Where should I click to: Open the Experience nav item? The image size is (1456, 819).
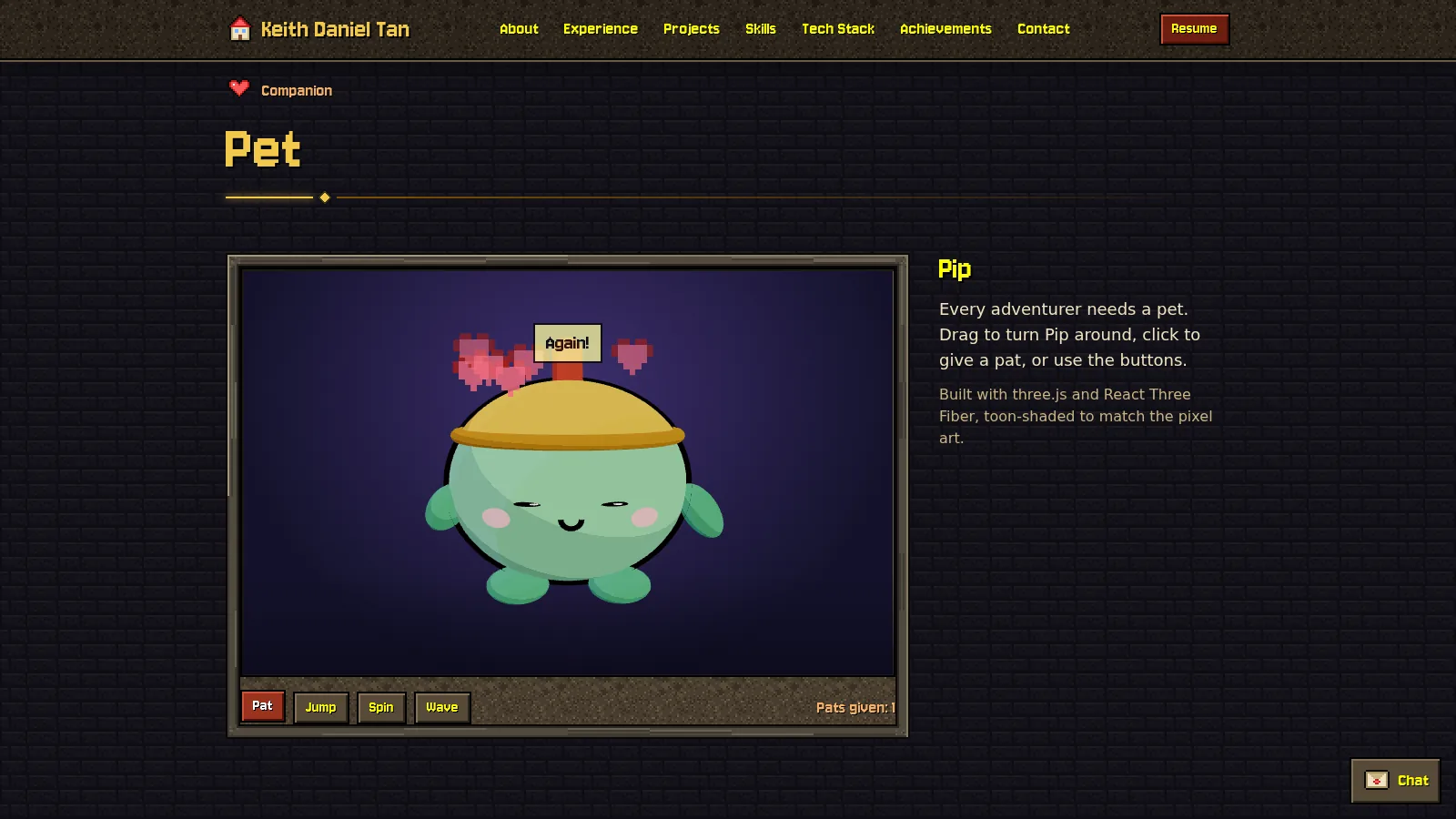pyautogui.click(x=601, y=29)
